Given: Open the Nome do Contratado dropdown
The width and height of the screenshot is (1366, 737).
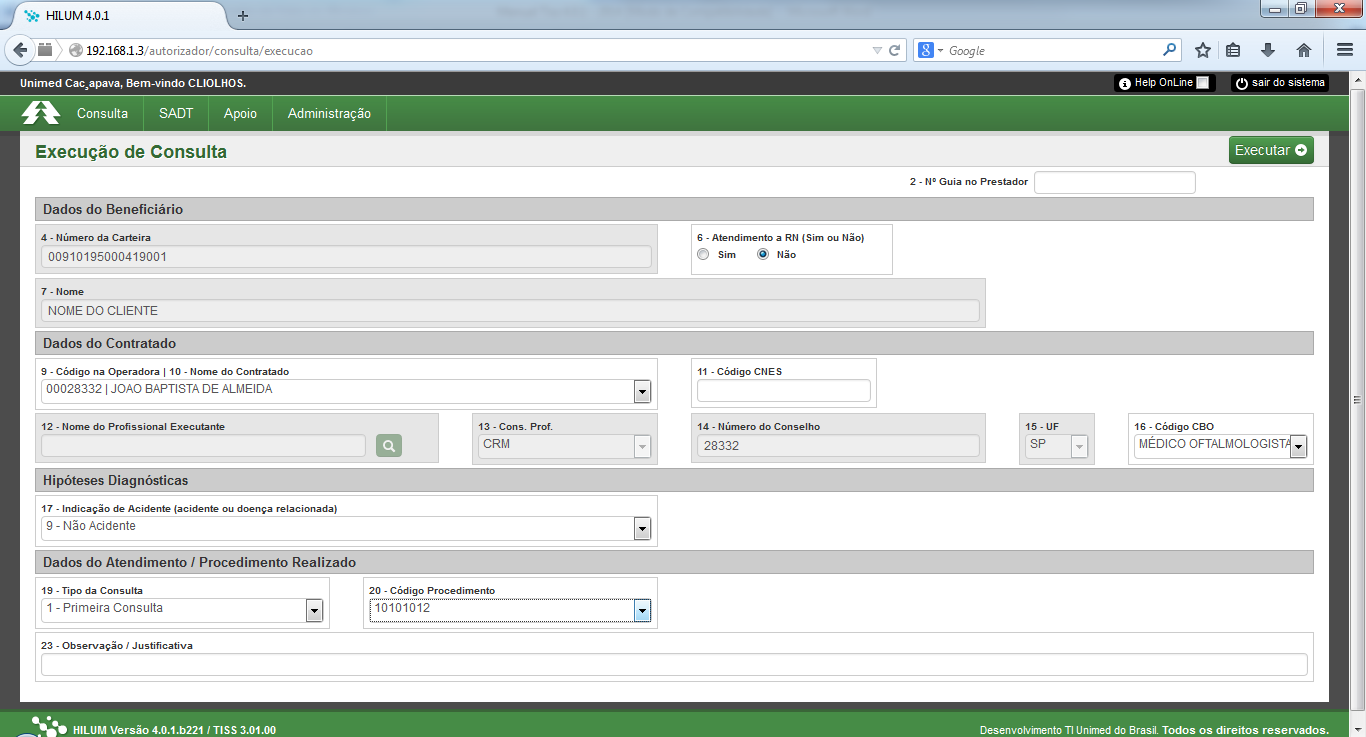Looking at the screenshot, I should (642, 391).
